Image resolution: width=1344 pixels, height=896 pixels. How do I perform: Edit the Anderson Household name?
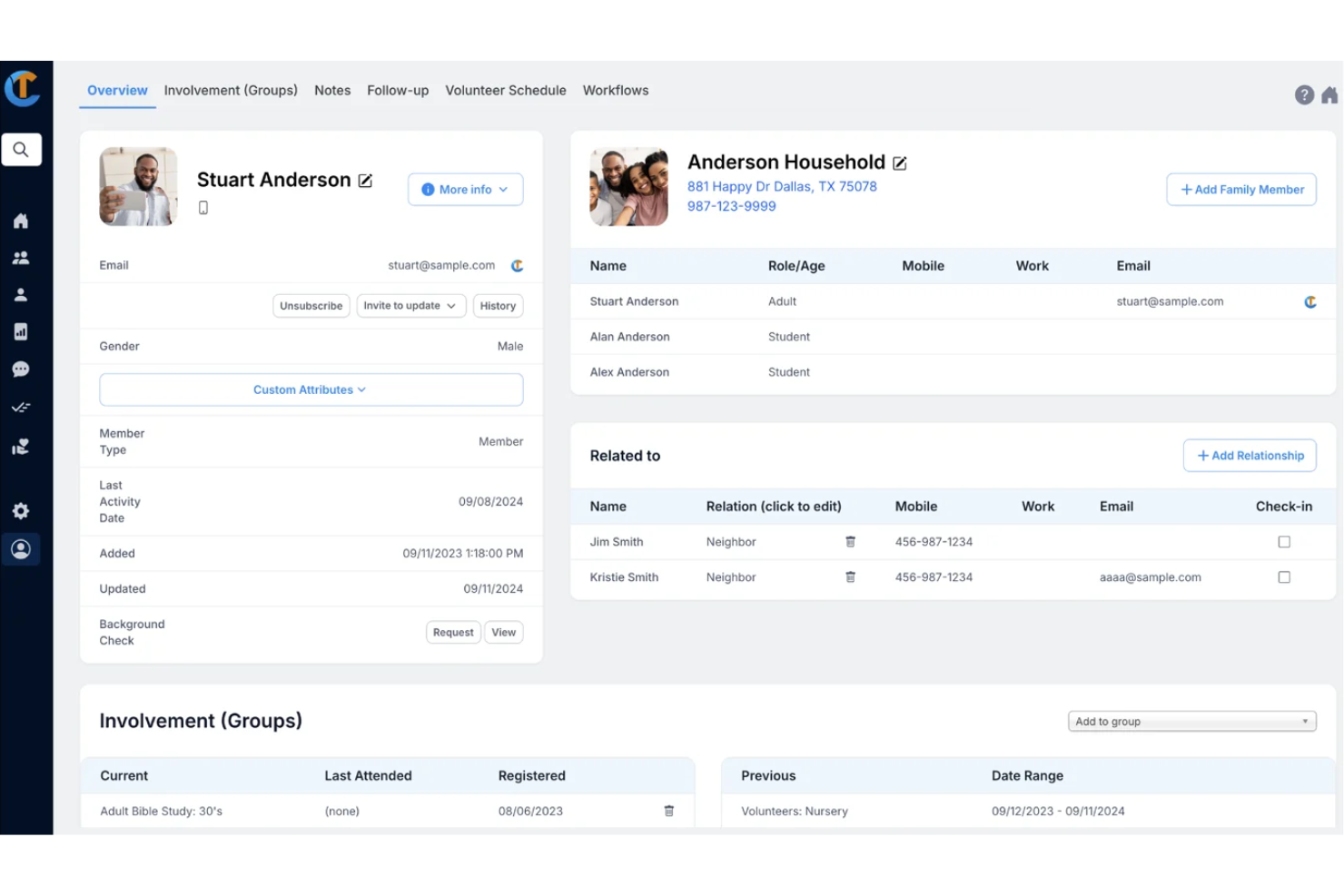(x=899, y=163)
